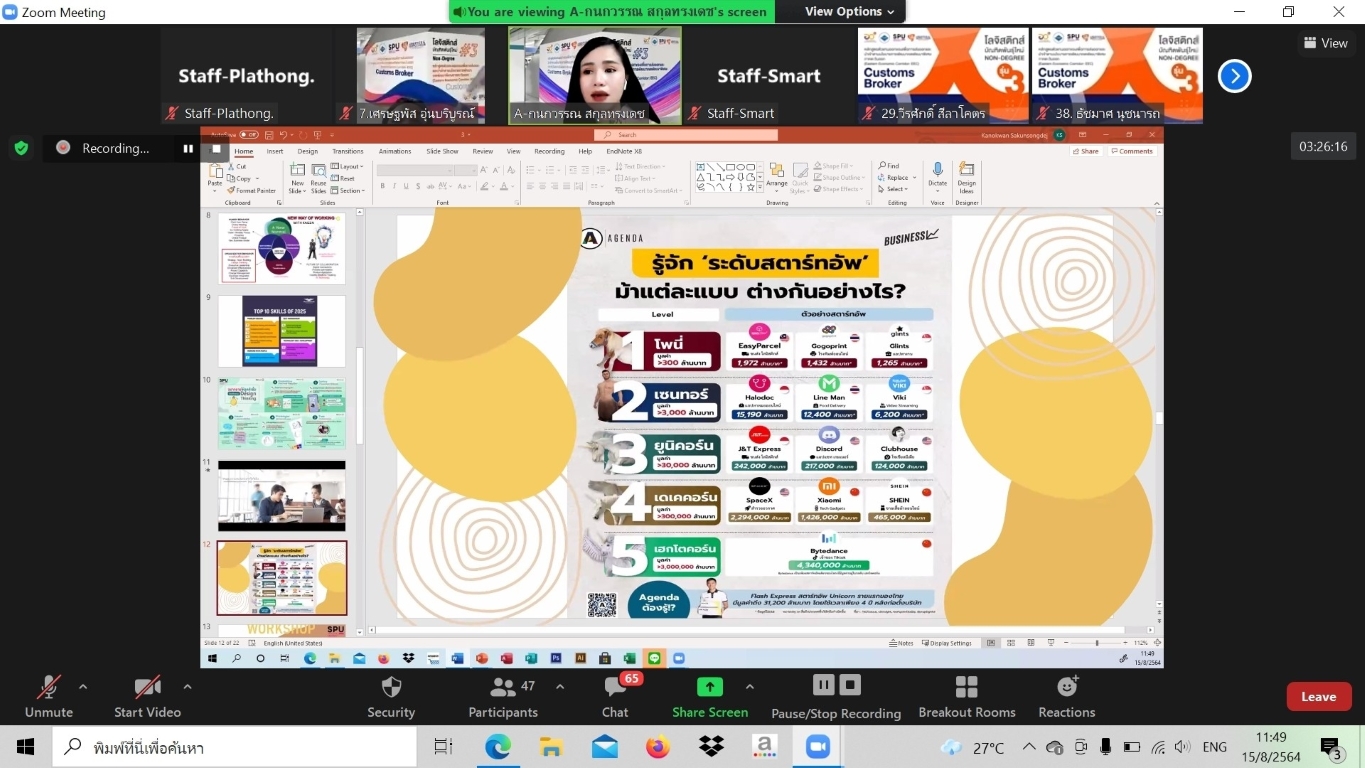
Task: Stop recording using top-left square button
Action: (x=215, y=148)
